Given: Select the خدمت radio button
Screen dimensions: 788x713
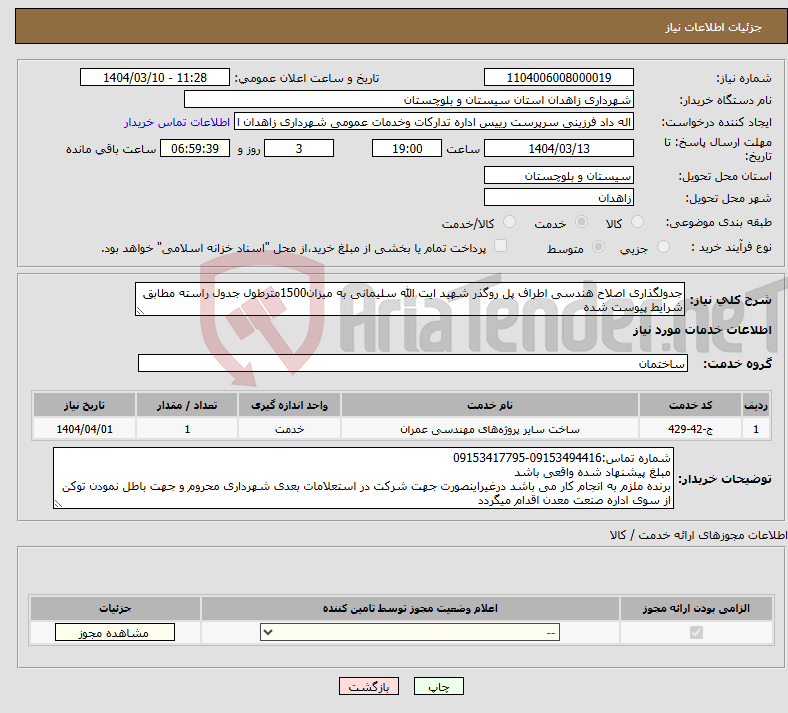Looking at the screenshot, I should (581, 222).
